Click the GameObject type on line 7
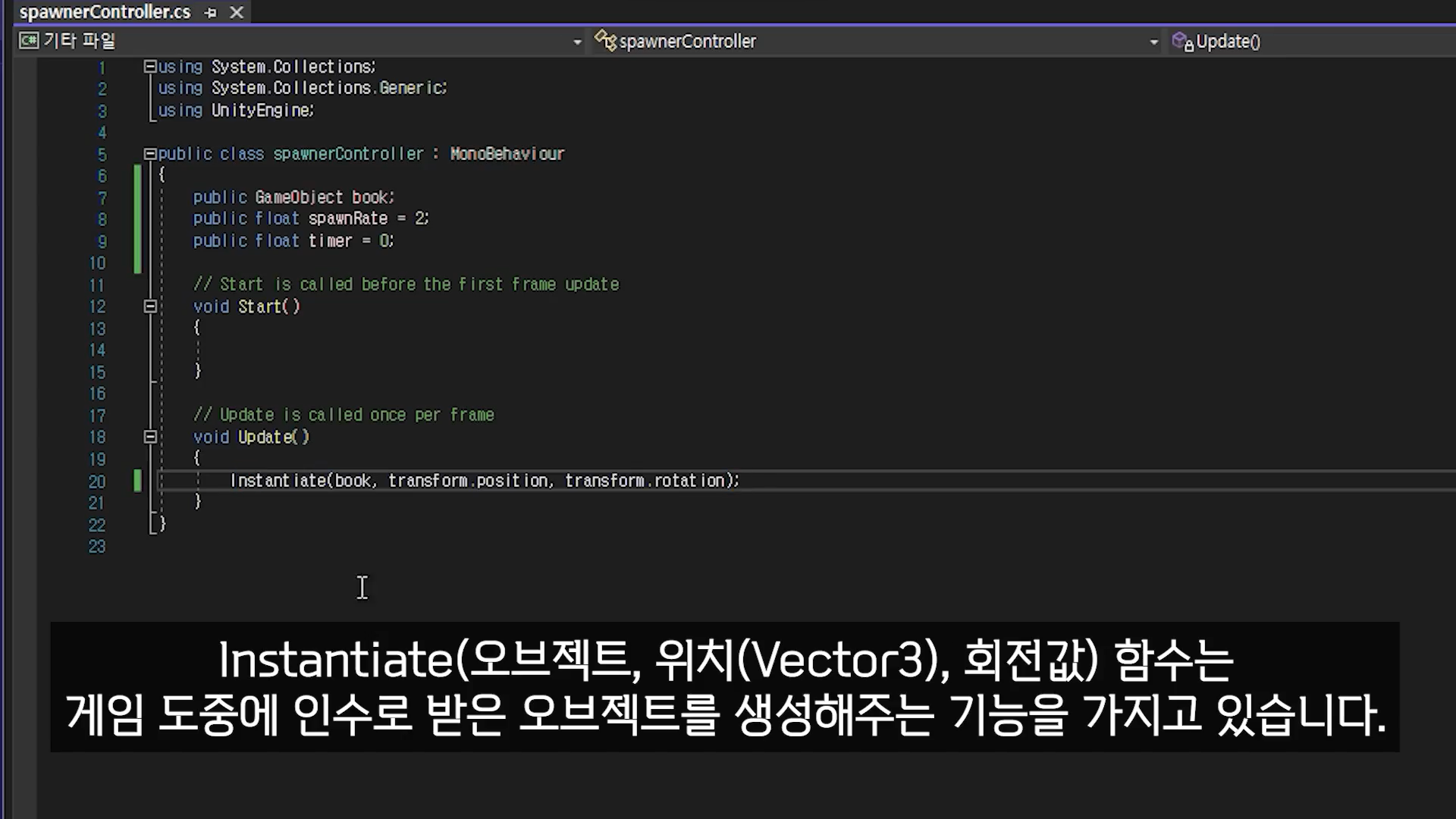Screen dimensions: 1456x819 299,198
